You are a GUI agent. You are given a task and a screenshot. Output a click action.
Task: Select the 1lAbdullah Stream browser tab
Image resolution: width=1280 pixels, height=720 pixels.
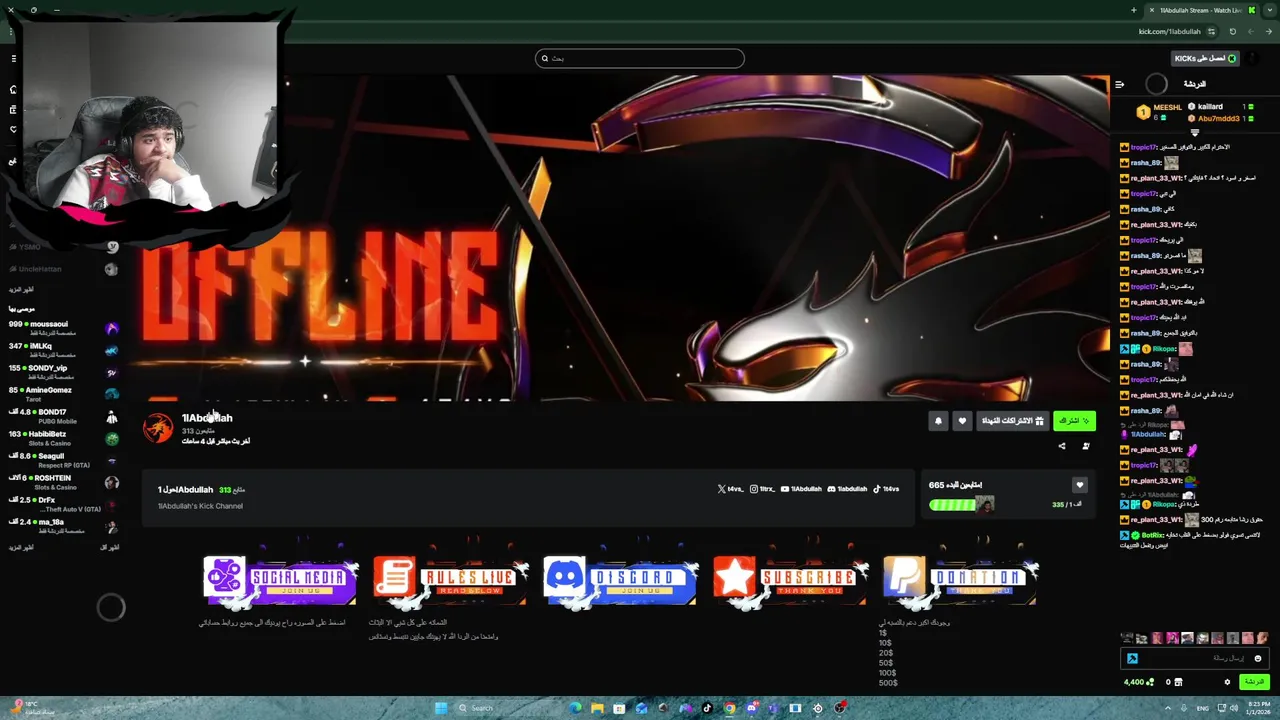tap(1200, 10)
